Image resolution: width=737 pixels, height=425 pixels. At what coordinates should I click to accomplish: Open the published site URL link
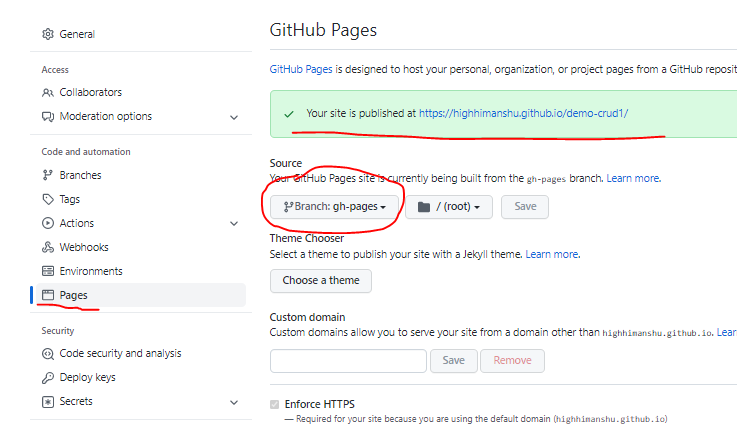(524, 113)
